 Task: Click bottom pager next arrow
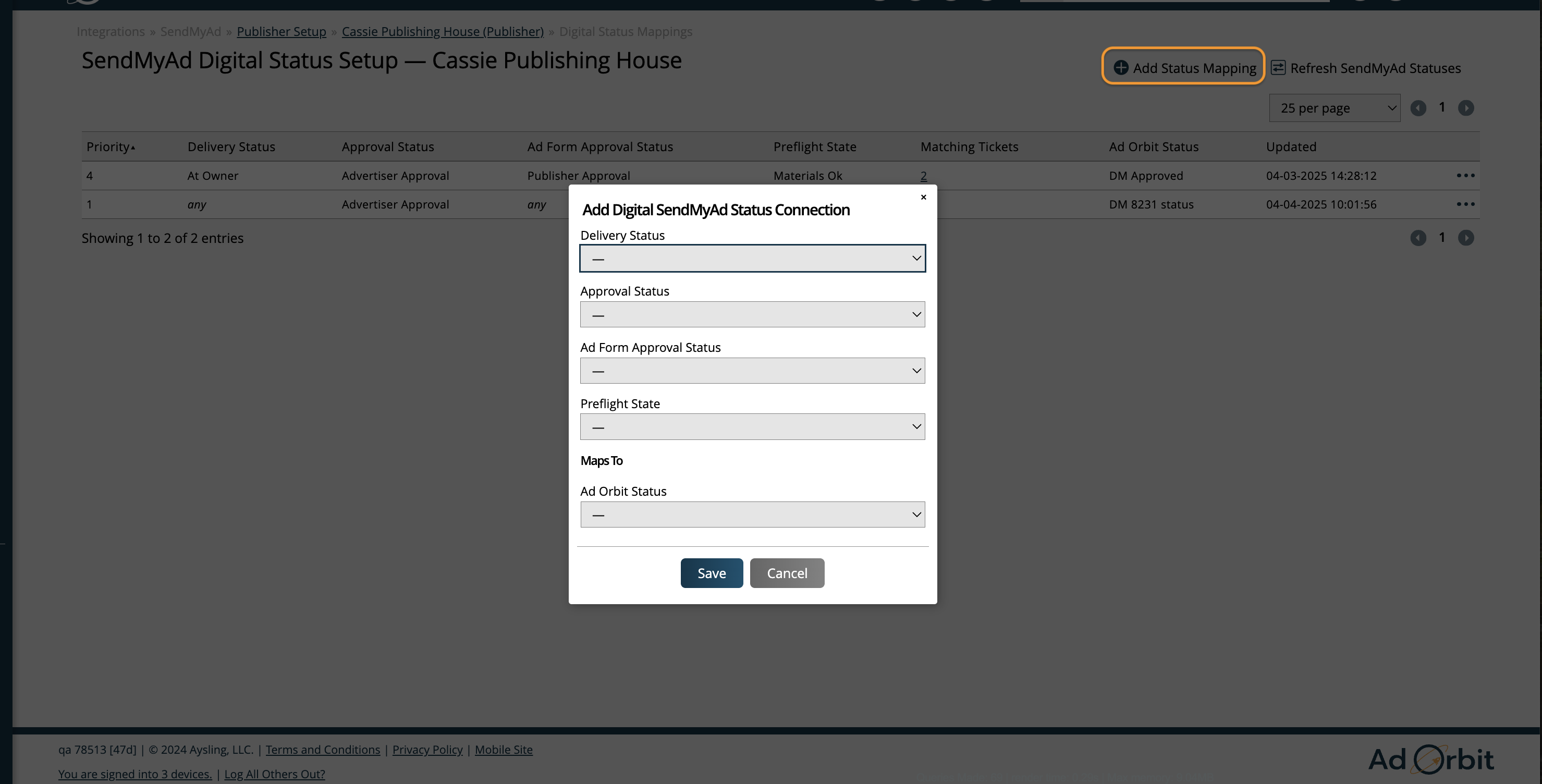coord(1466,238)
